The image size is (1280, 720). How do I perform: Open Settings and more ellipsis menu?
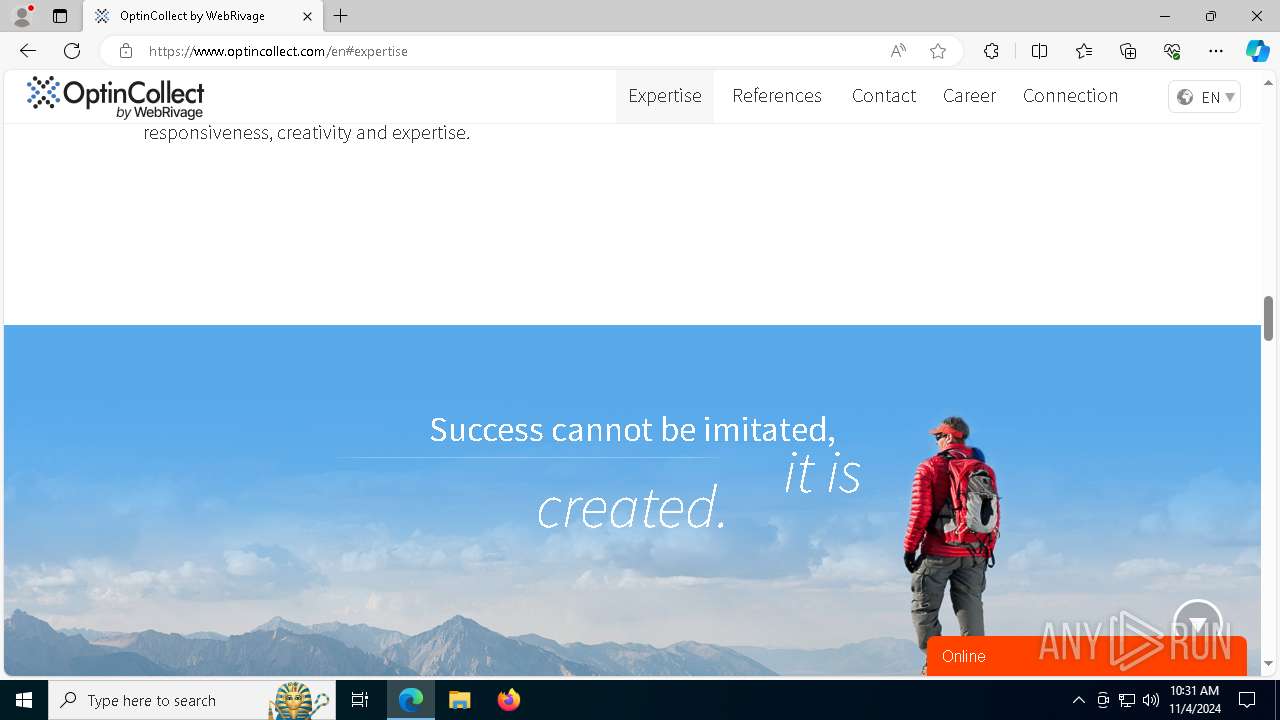coord(1216,51)
